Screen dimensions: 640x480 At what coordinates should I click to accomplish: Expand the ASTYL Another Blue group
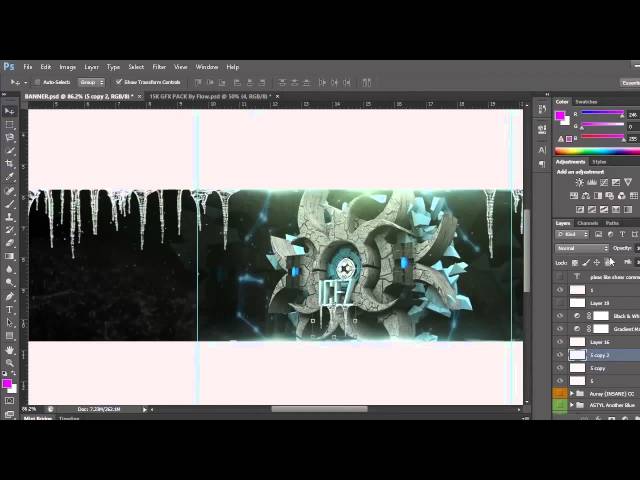[572, 405]
